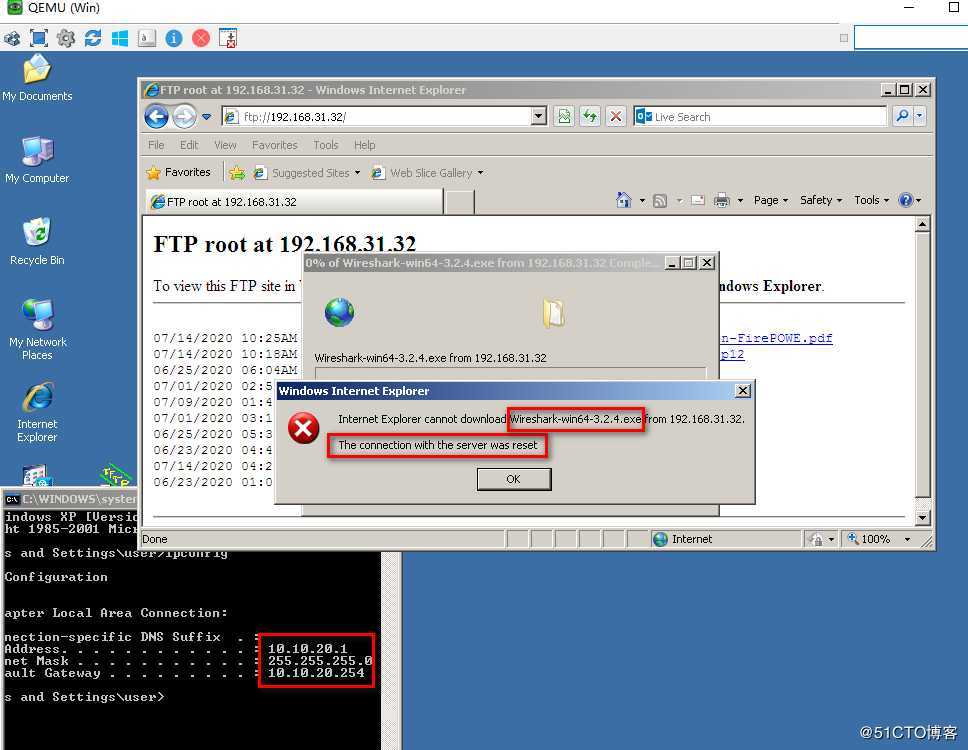Open the View menu in IE
The width and height of the screenshot is (968, 750).
tap(225, 144)
